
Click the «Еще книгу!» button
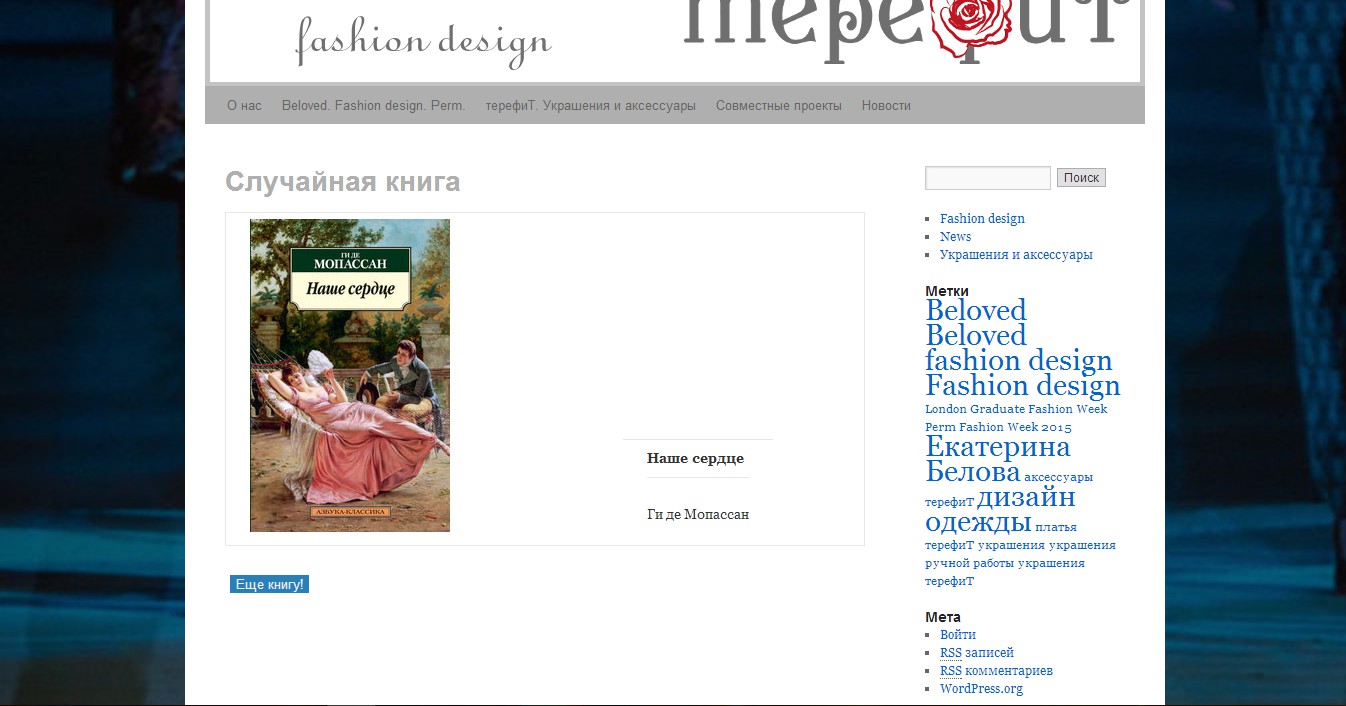point(269,584)
